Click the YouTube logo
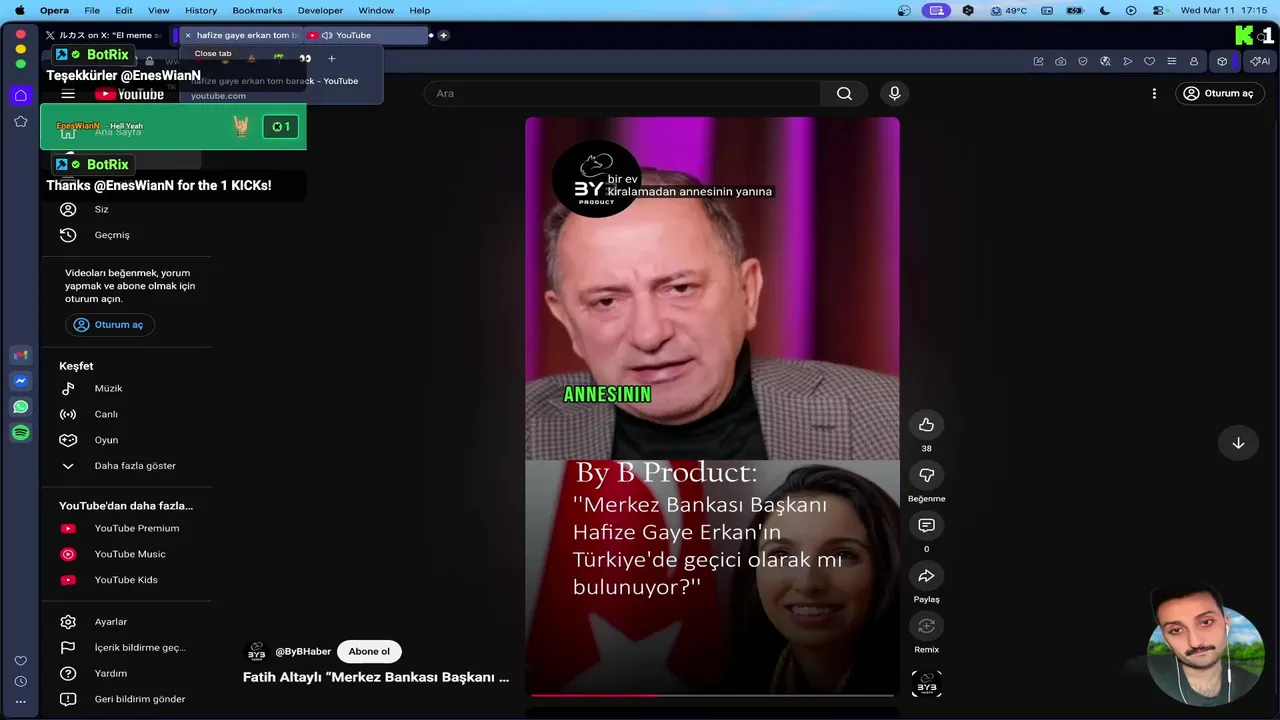Image resolution: width=1280 pixels, height=720 pixels. coord(129,94)
